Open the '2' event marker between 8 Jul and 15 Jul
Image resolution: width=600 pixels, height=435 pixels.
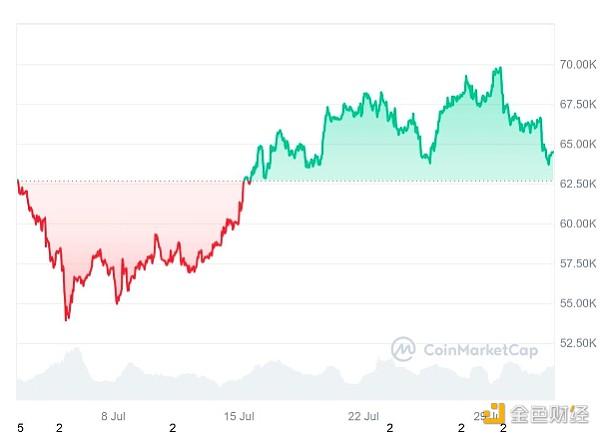[x=172, y=428]
